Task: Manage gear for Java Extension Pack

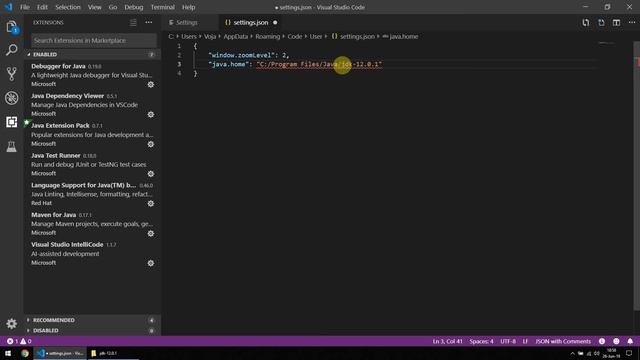Action: pyautogui.click(x=151, y=144)
